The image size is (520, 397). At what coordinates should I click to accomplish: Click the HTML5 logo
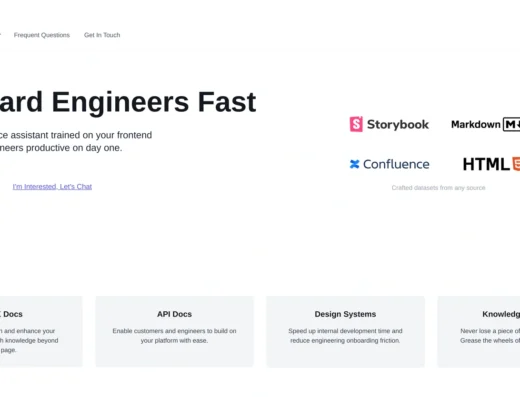point(491,164)
